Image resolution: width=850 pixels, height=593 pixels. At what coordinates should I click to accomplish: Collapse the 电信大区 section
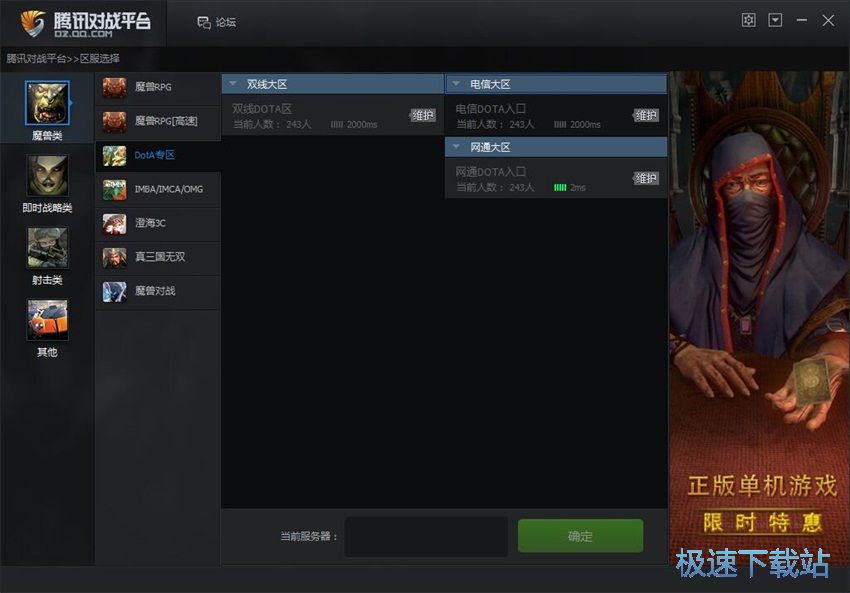point(456,84)
